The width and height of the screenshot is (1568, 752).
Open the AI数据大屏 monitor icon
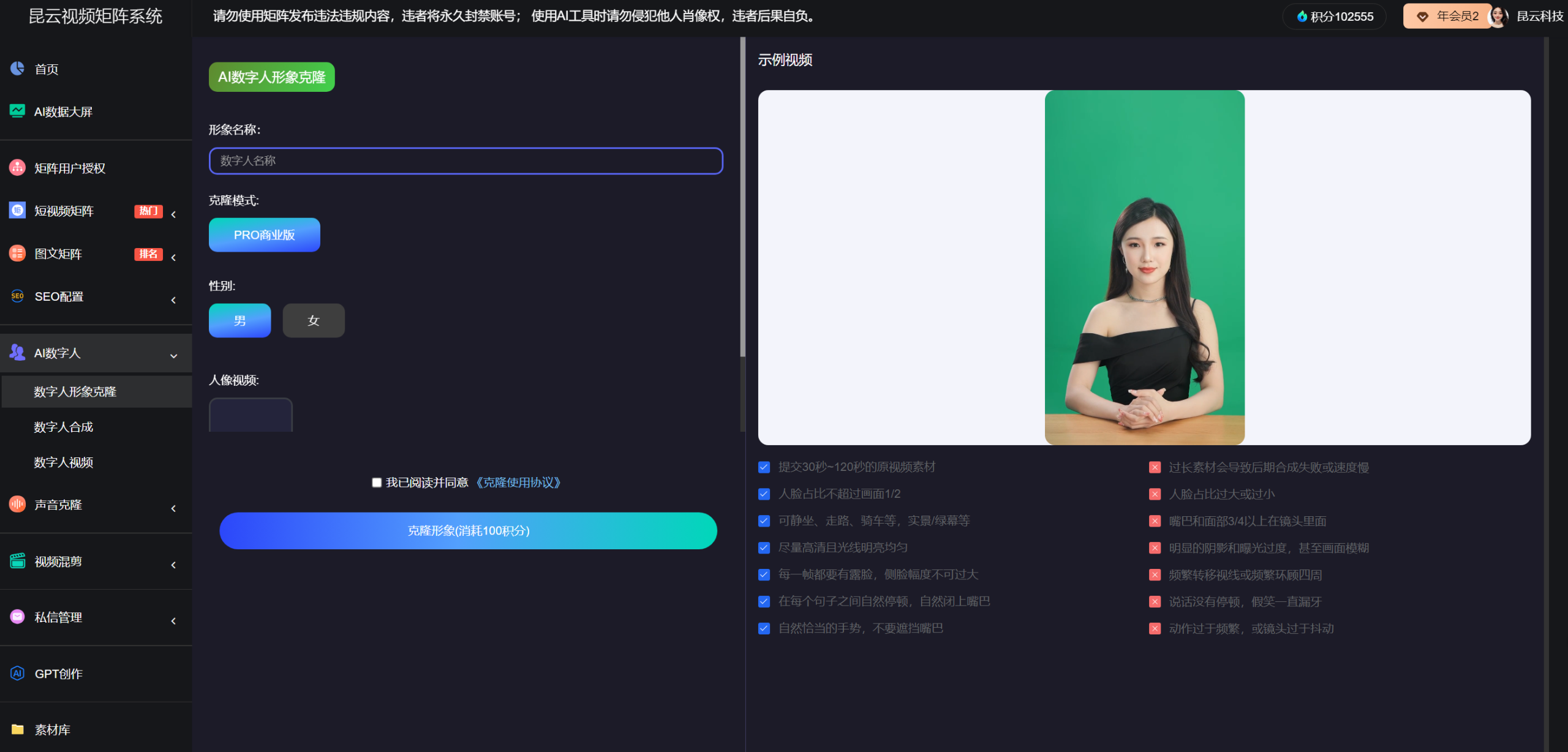coord(17,111)
